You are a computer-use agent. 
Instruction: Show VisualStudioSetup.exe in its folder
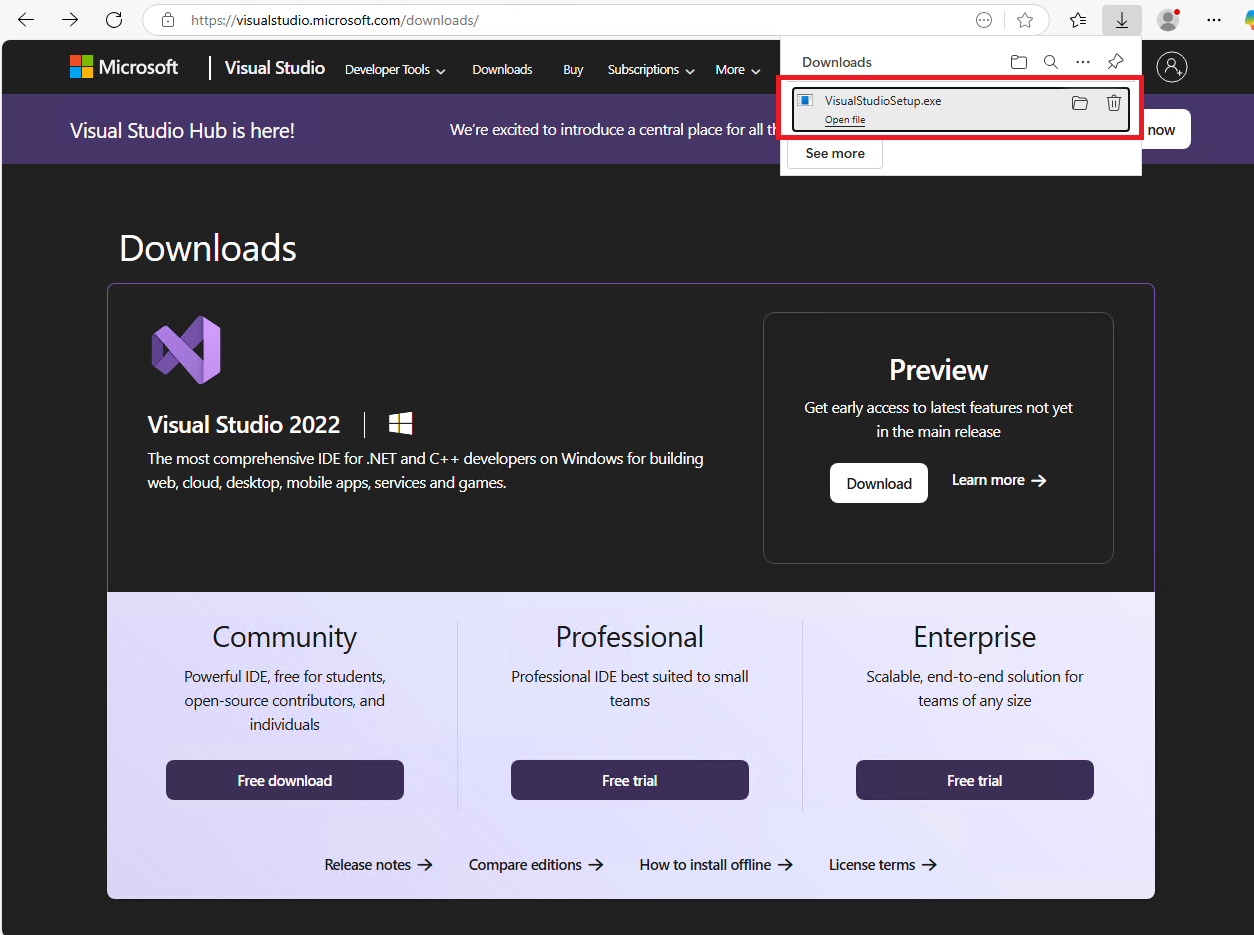coord(1080,102)
